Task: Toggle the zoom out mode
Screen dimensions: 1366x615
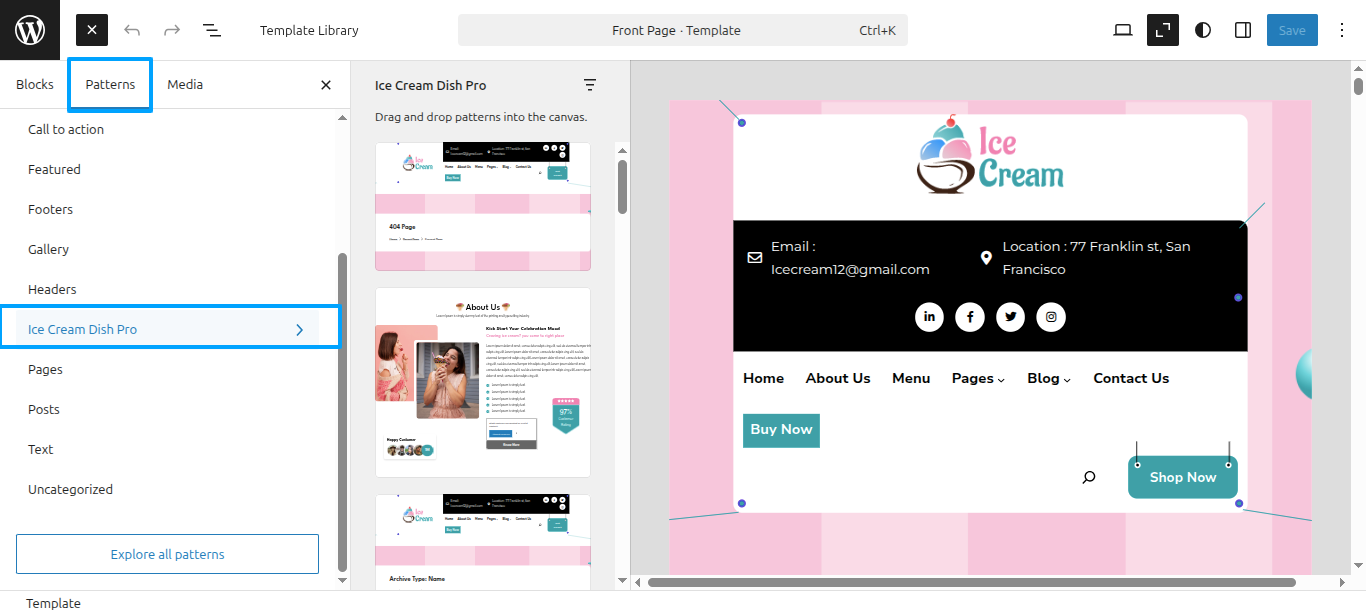Action: click(1163, 30)
